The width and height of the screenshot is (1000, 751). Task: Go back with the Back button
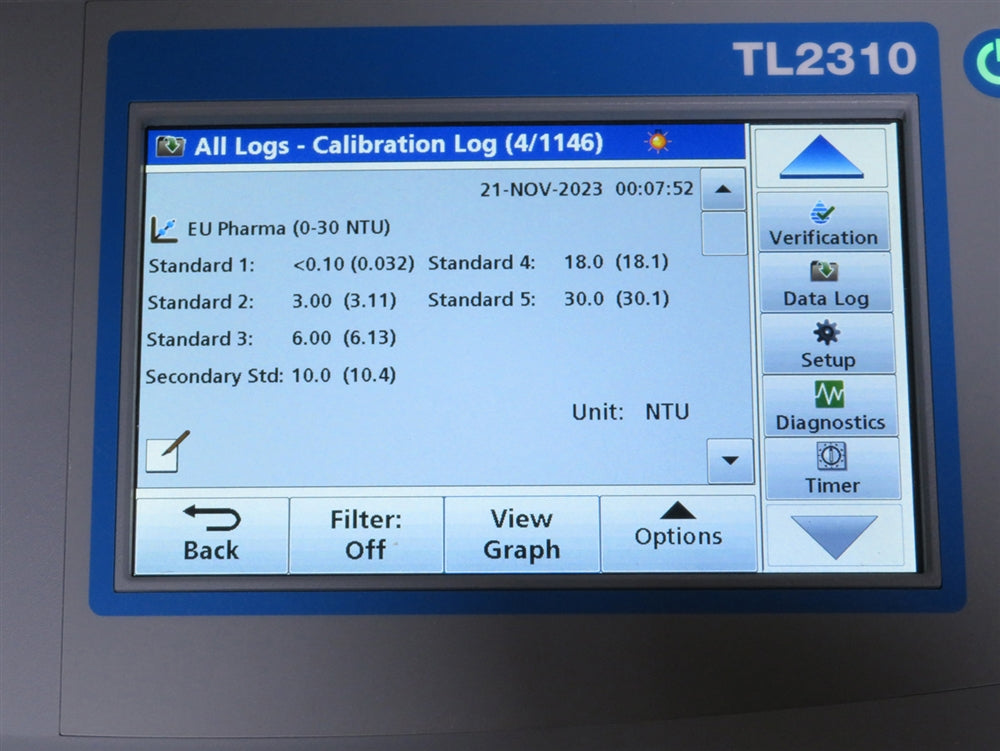[x=211, y=534]
